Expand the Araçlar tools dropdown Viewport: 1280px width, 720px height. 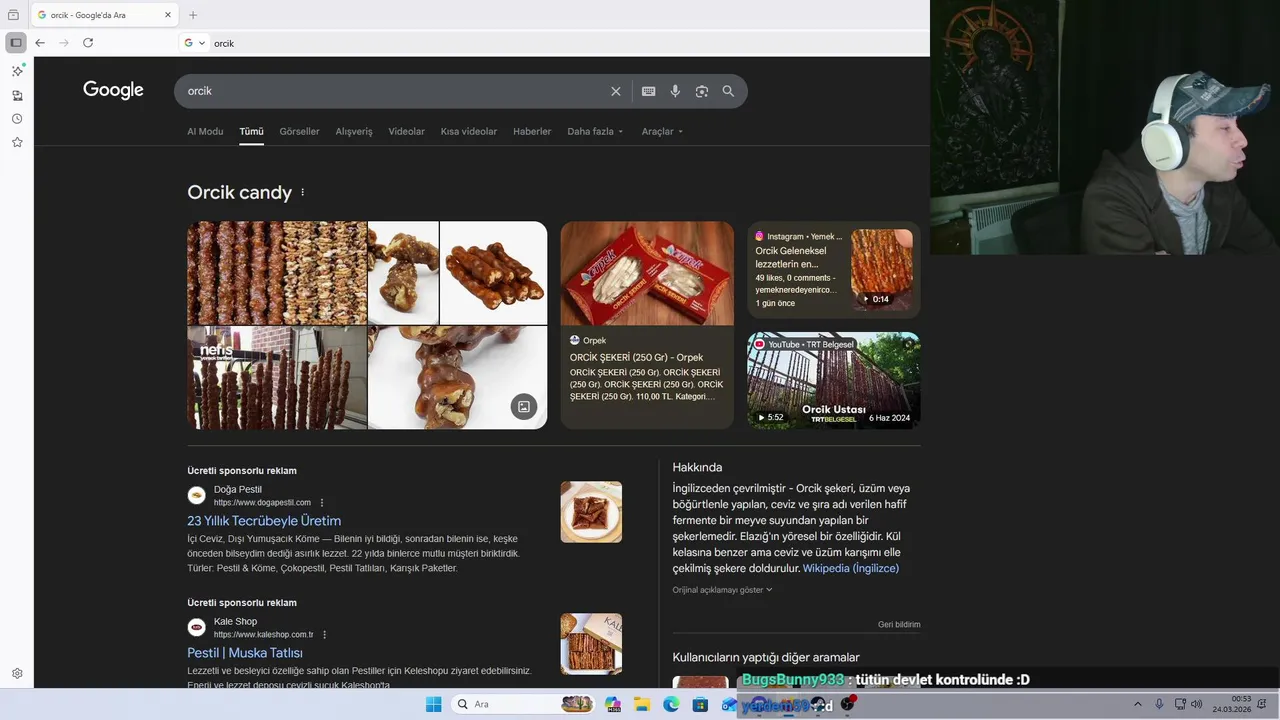click(662, 131)
